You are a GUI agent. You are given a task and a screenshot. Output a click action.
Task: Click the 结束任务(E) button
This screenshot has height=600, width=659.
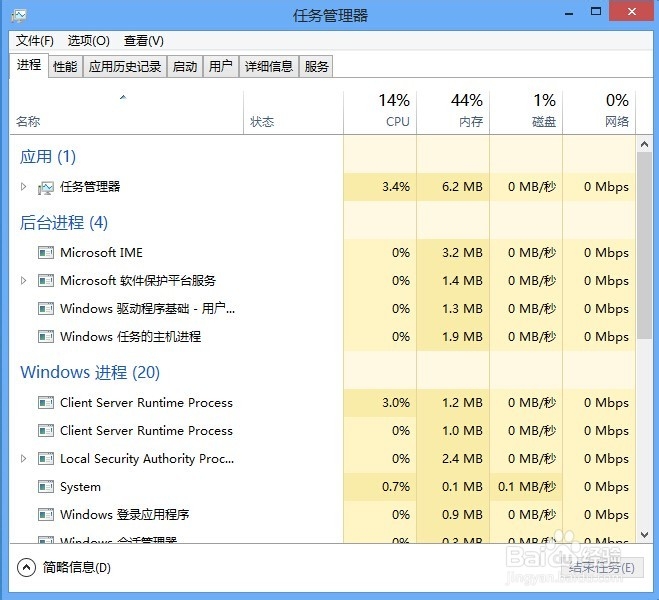point(602,568)
